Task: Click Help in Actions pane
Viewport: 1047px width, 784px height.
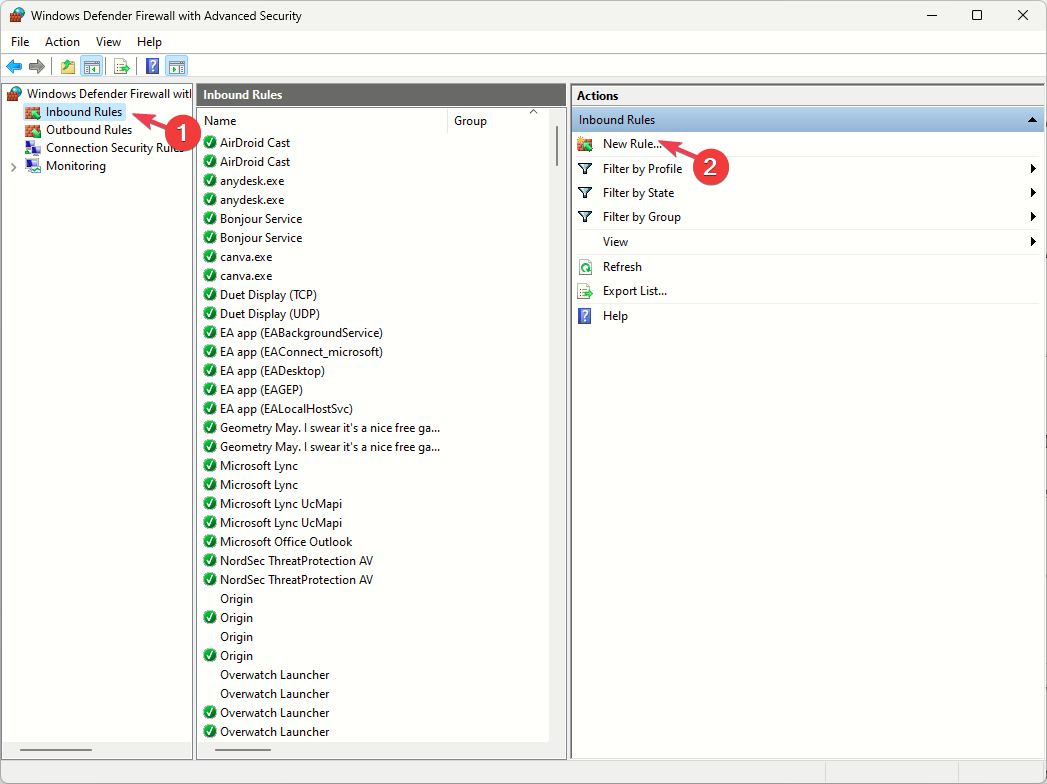Action: coord(615,315)
